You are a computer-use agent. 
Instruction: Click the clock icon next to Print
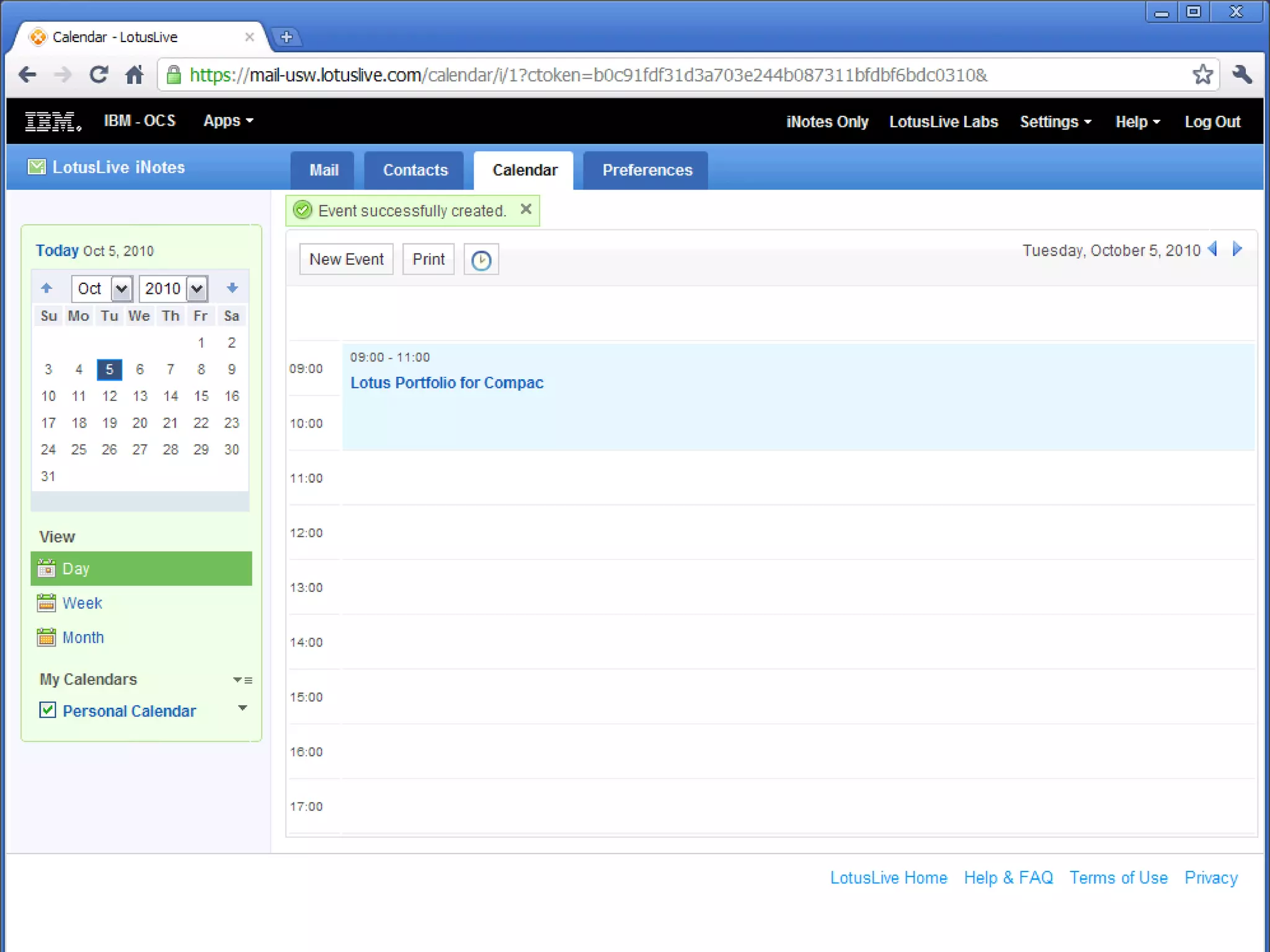click(x=481, y=260)
